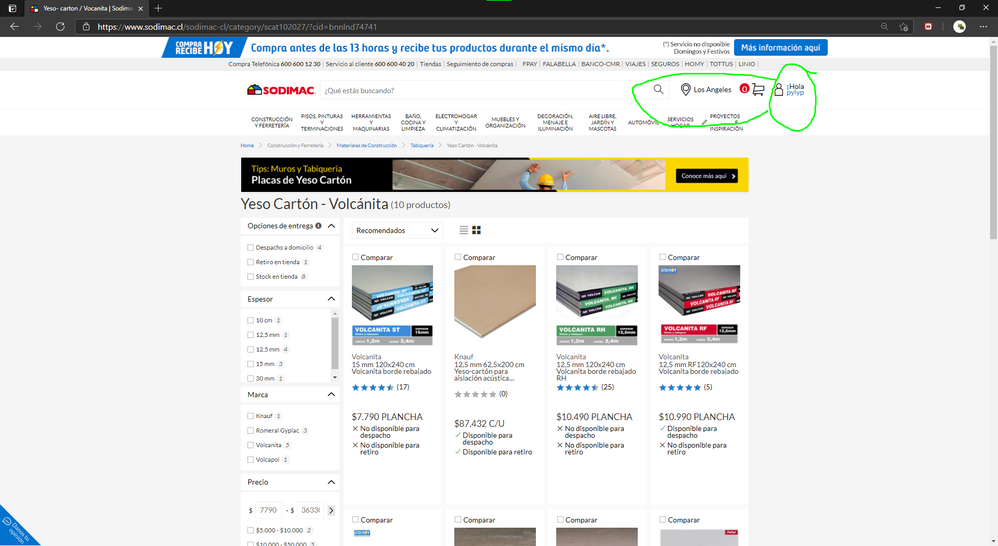
Task: Open Volcanita RF product thumbnail
Action: [699, 305]
